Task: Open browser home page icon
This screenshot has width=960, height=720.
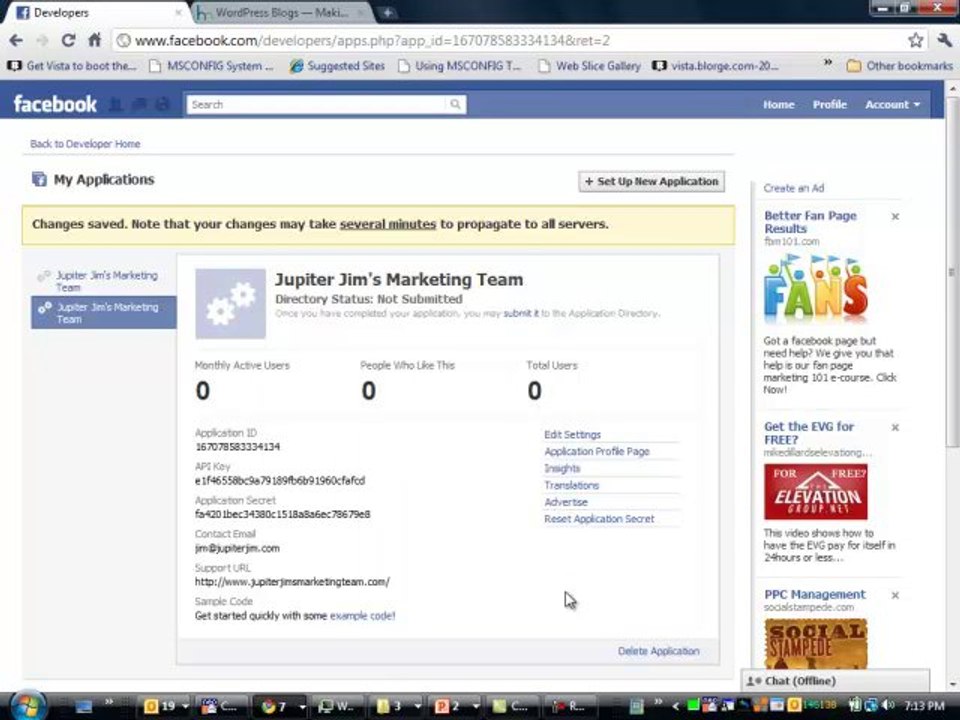Action: pyautogui.click(x=94, y=40)
